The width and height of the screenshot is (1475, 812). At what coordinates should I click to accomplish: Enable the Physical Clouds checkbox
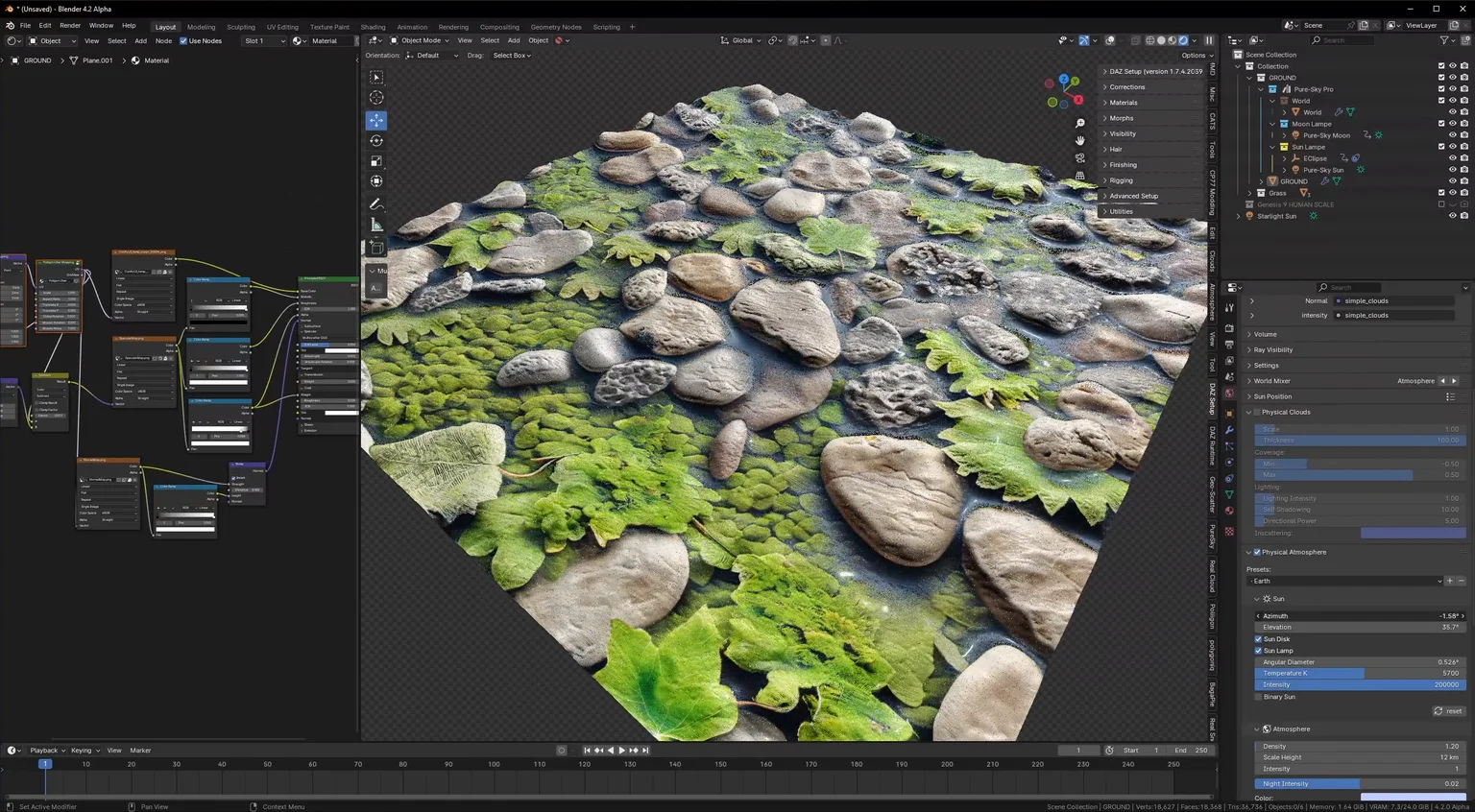point(1257,412)
